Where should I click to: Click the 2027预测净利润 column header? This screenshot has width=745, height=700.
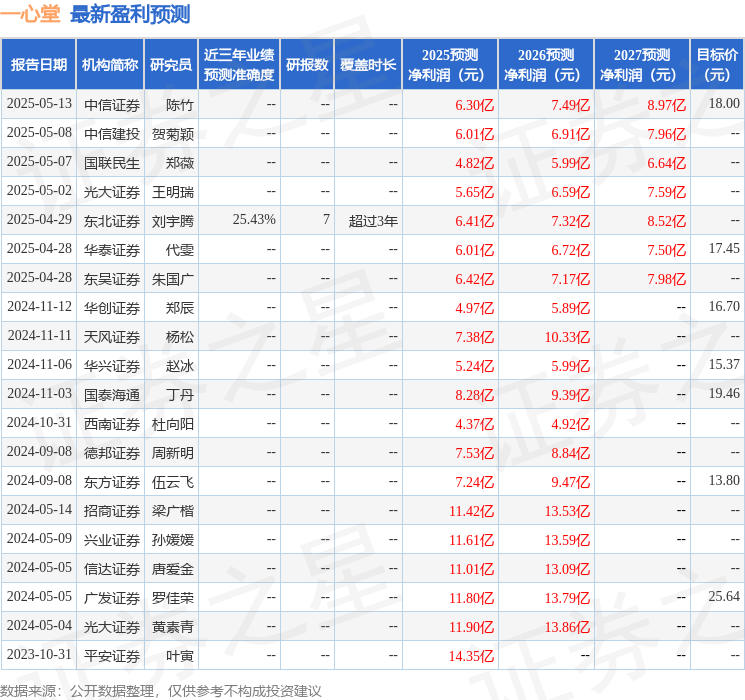[642, 65]
